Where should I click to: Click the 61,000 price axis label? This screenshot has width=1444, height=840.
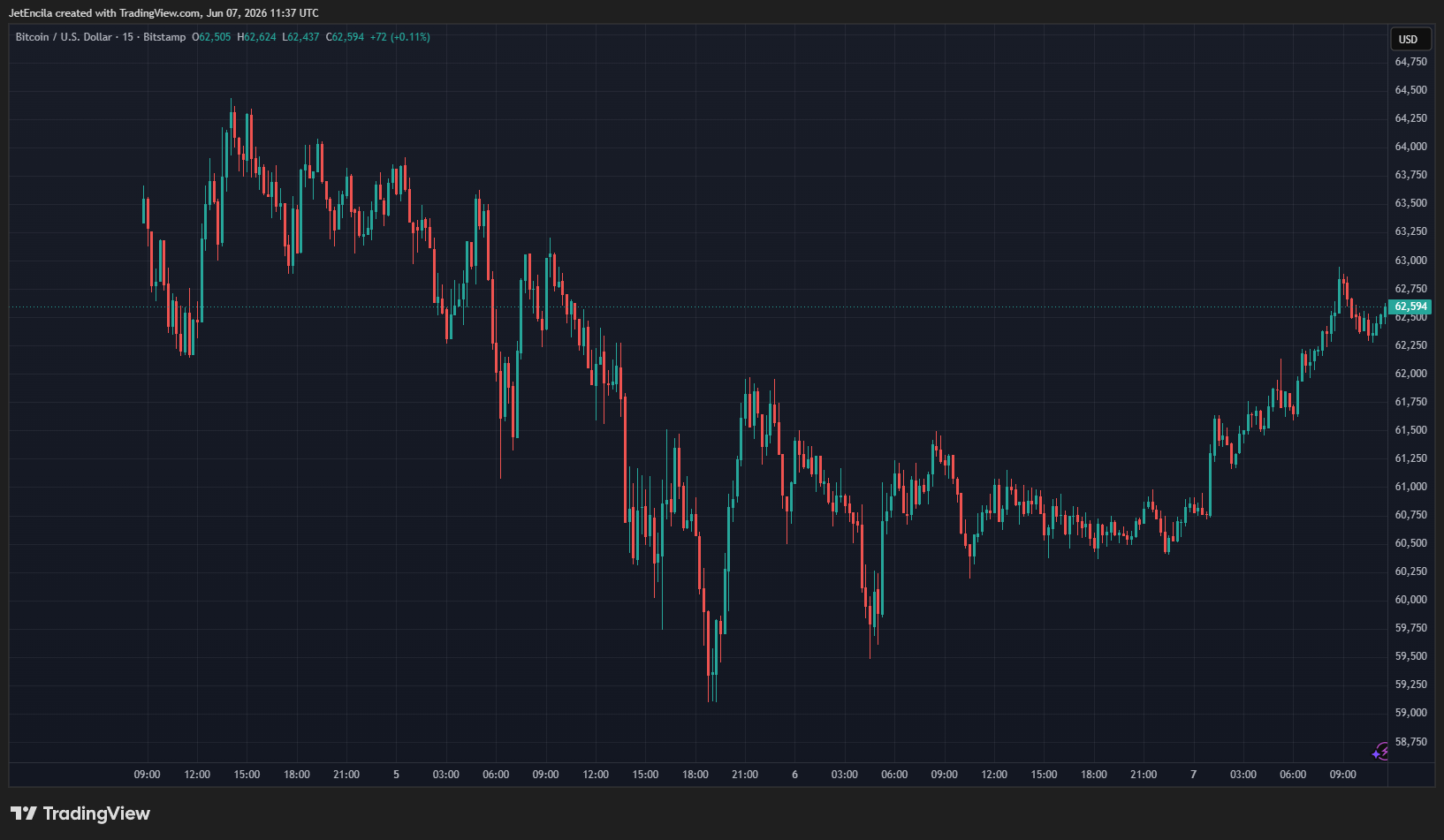pos(1410,487)
